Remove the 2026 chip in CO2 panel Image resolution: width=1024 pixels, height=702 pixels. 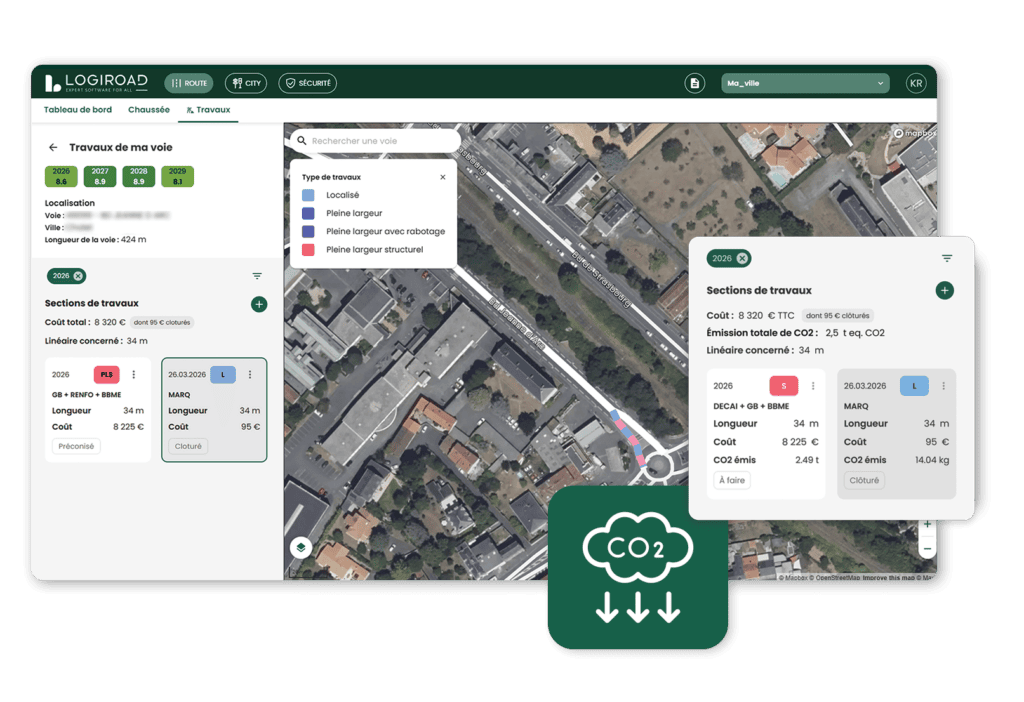click(x=743, y=259)
